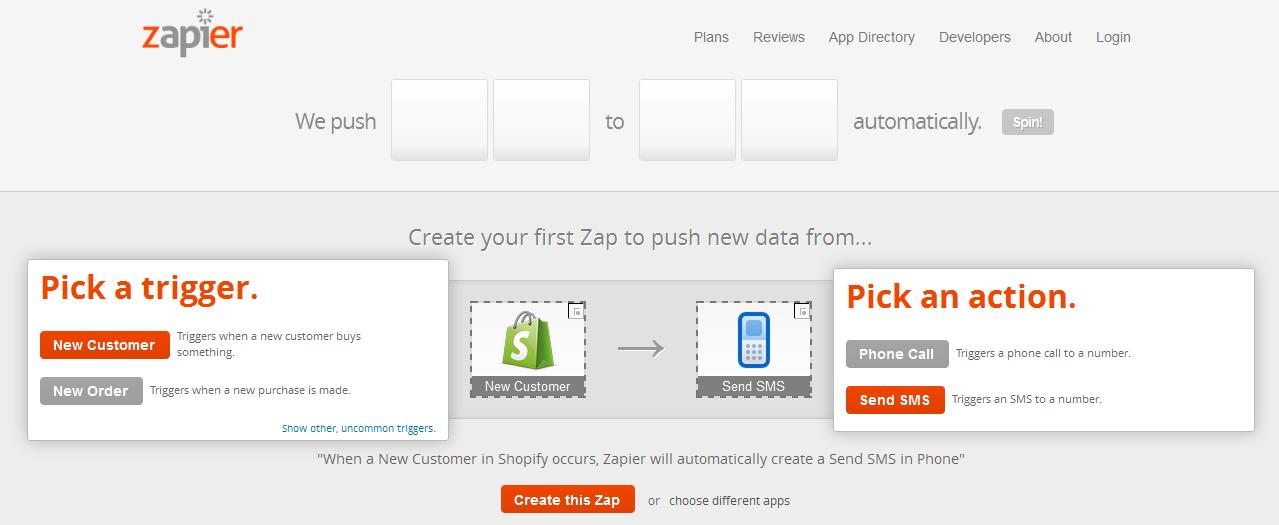Show other, uncommon triggers

358,428
